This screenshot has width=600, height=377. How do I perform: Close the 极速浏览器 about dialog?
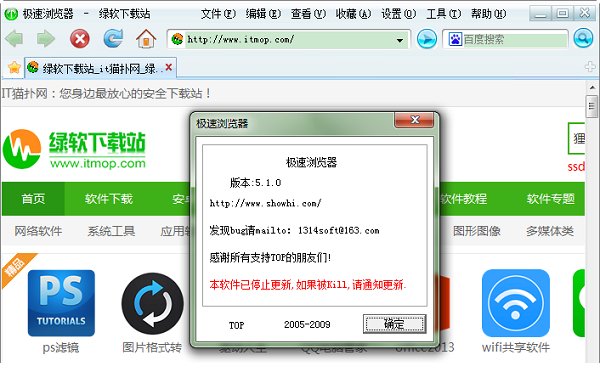point(414,120)
